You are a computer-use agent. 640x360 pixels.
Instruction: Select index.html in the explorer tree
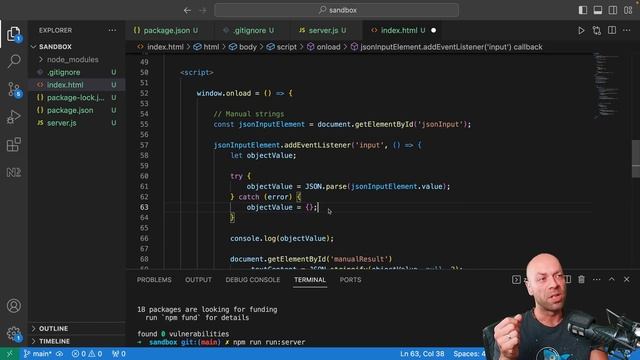click(x=65, y=85)
